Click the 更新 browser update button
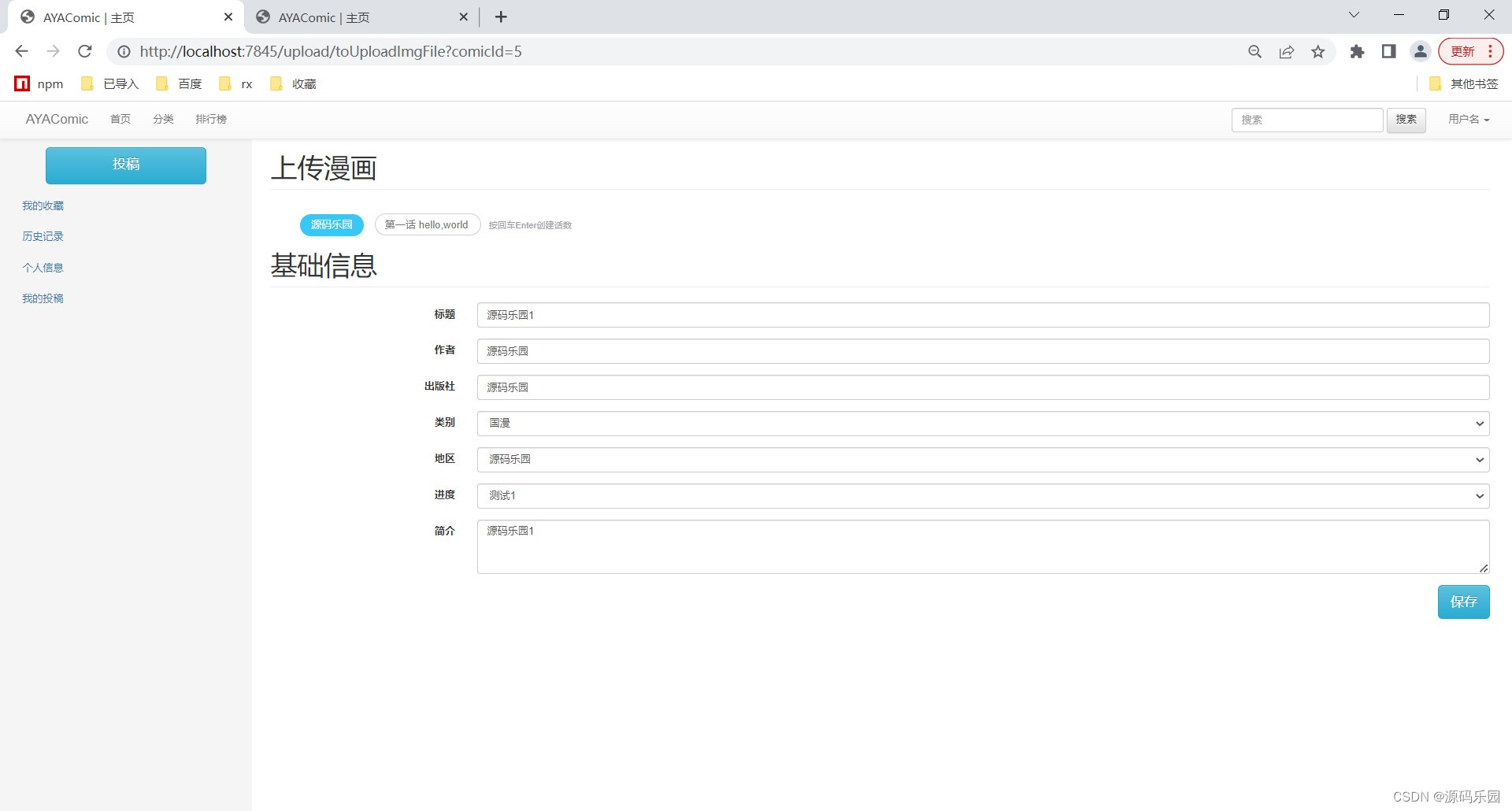 point(1463,51)
